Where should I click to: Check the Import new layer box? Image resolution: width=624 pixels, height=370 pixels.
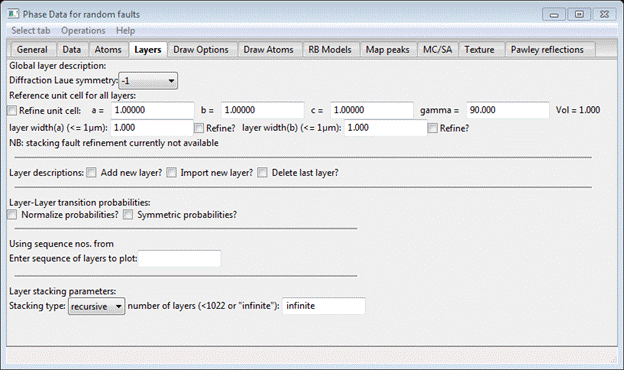pyautogui.click(x=172, y=173)
